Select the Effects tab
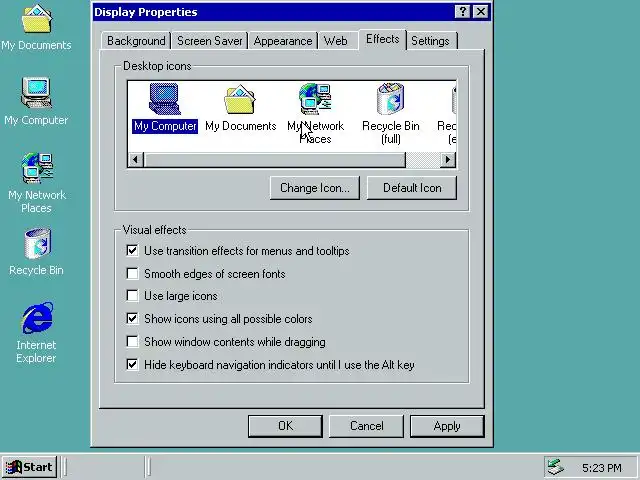 coord(382,39)
